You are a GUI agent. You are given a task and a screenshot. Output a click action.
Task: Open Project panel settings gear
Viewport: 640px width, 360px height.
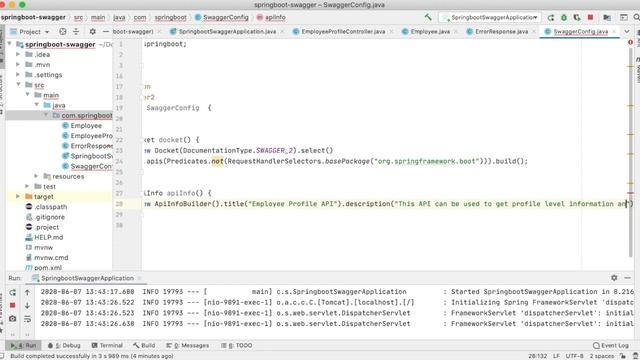[93, 31]
